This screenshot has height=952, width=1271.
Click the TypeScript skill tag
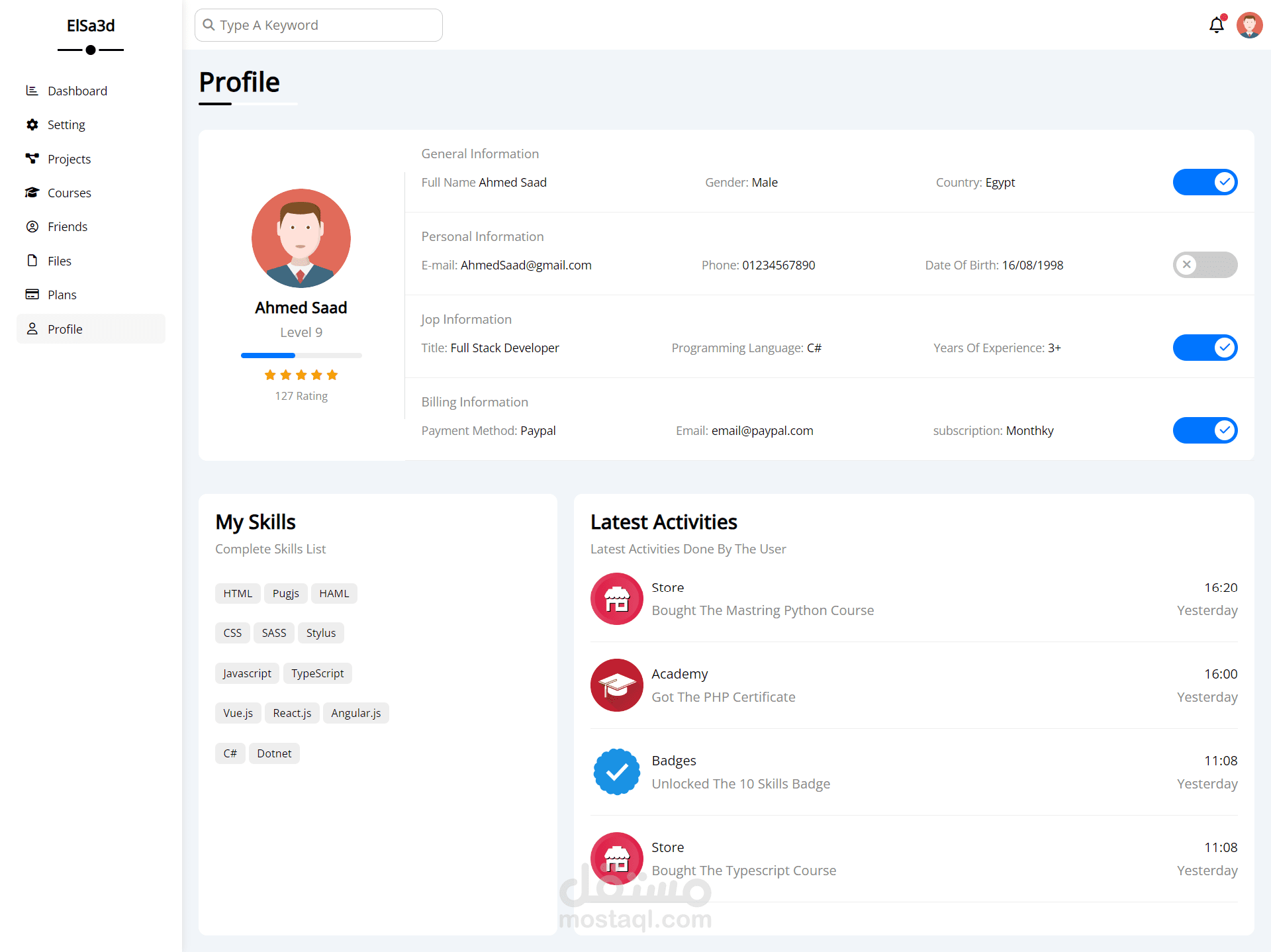pyautogui.click(x=317, y=673)
